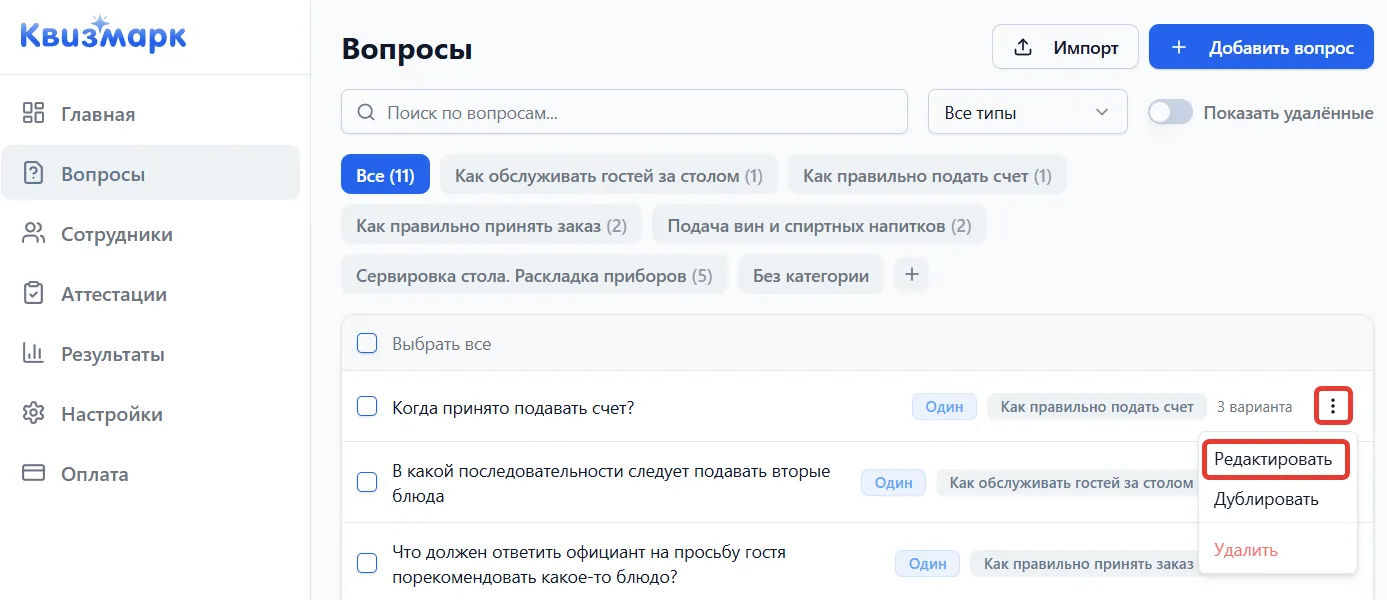Click question about вторые блюда sequence
Image resolution: width=1387 pixels, height=600 pixels.
coord(611,483)
